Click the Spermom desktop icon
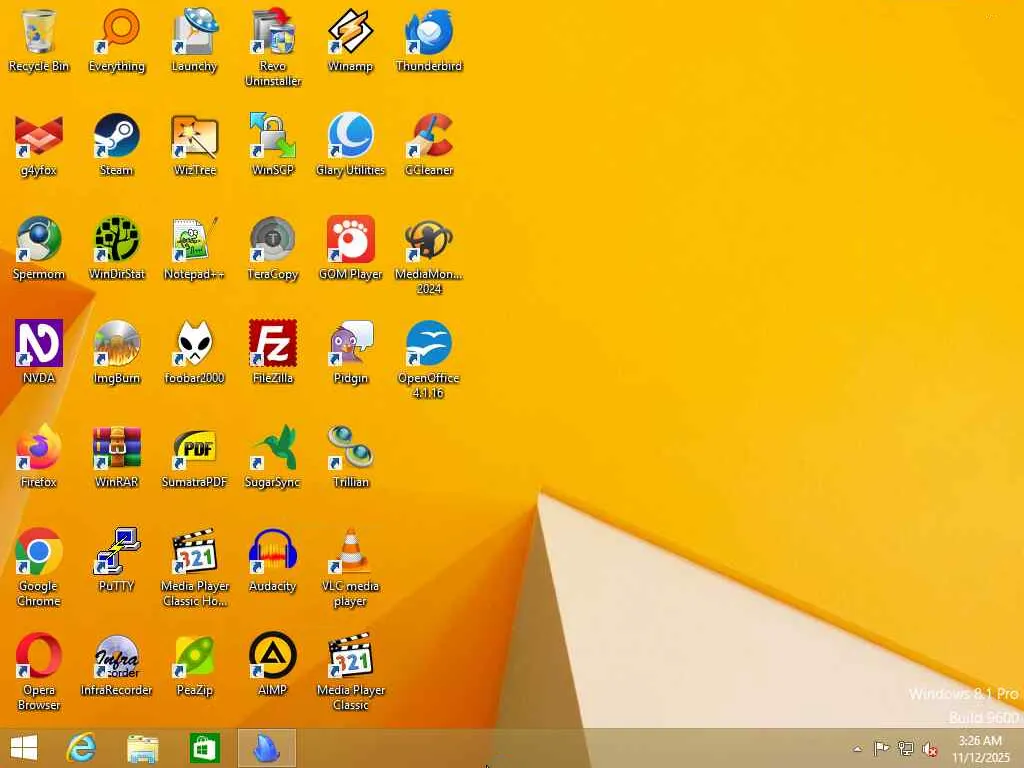Viewport: 1024px width, 768px height. pos(39,249)
